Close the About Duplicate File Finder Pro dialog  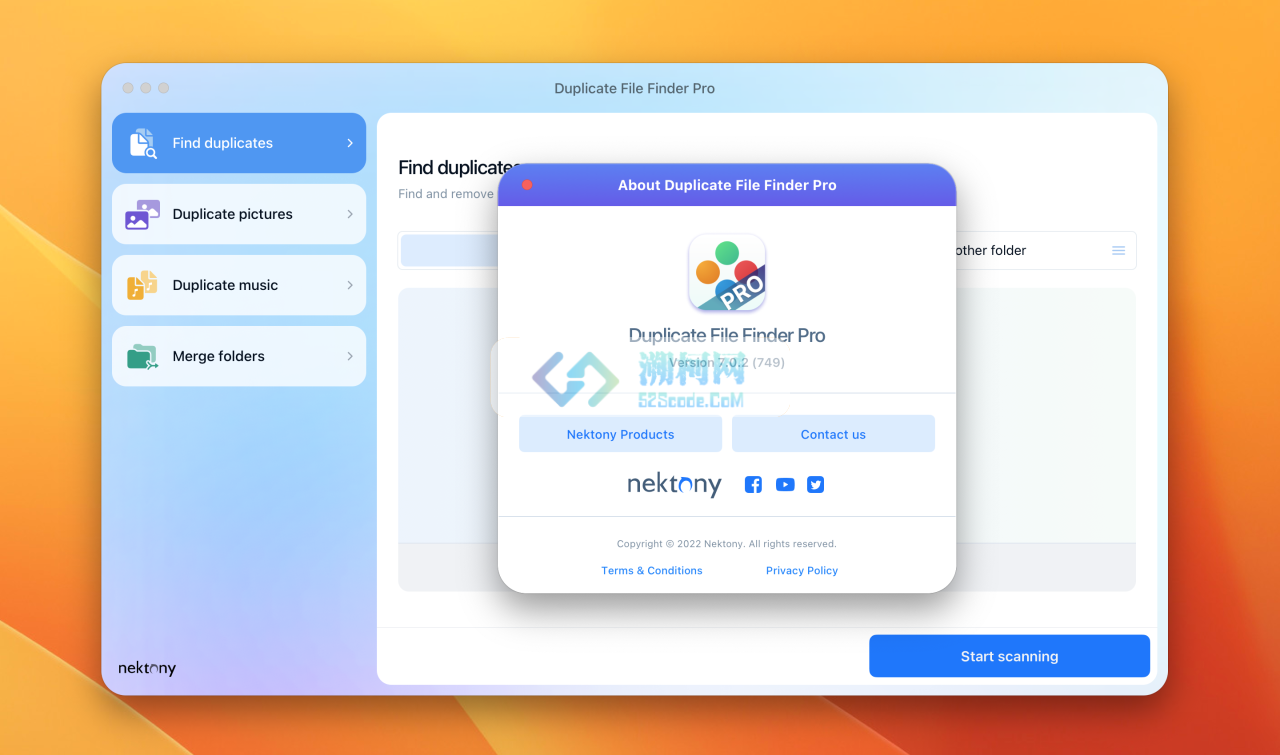(x=527, y=185)
